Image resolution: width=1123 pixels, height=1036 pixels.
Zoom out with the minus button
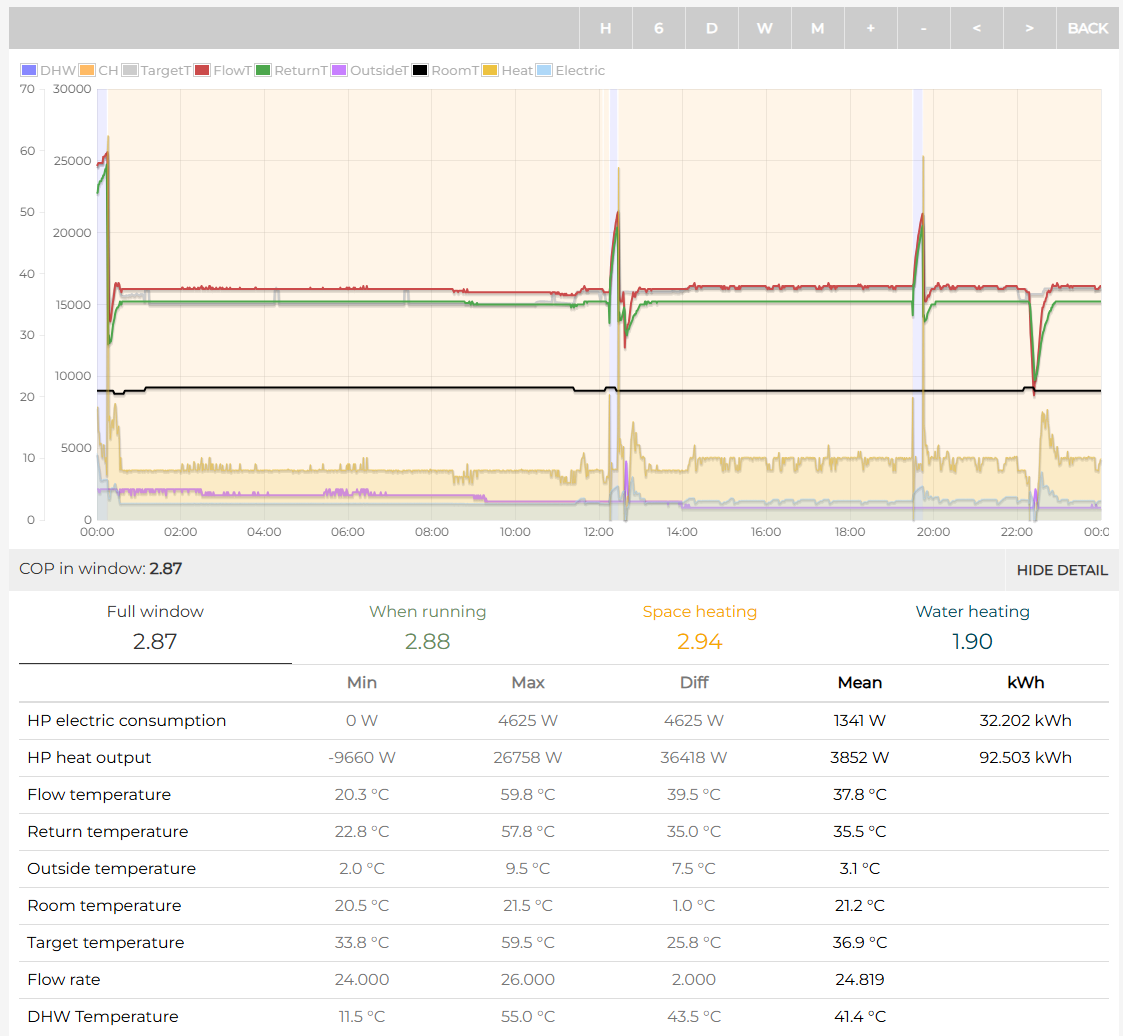[923, 28]
